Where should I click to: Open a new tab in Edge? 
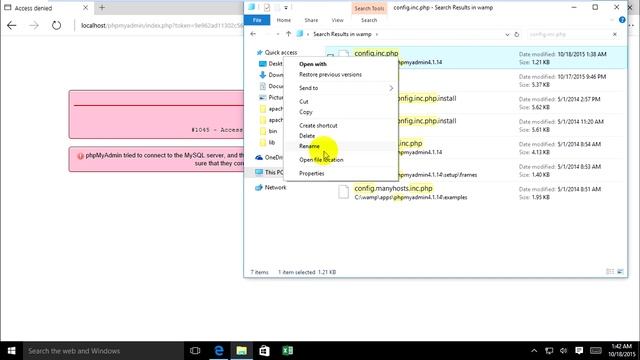tap(102, 8)
